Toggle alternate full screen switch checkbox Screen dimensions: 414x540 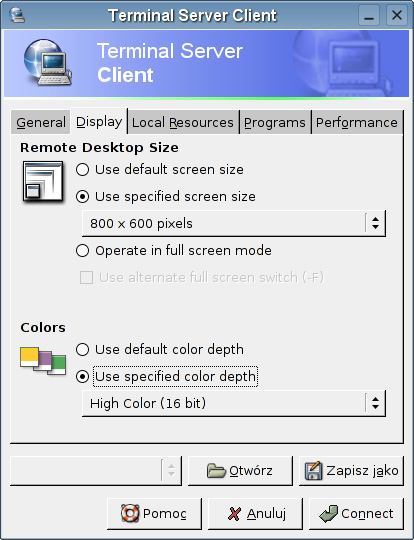86,278
